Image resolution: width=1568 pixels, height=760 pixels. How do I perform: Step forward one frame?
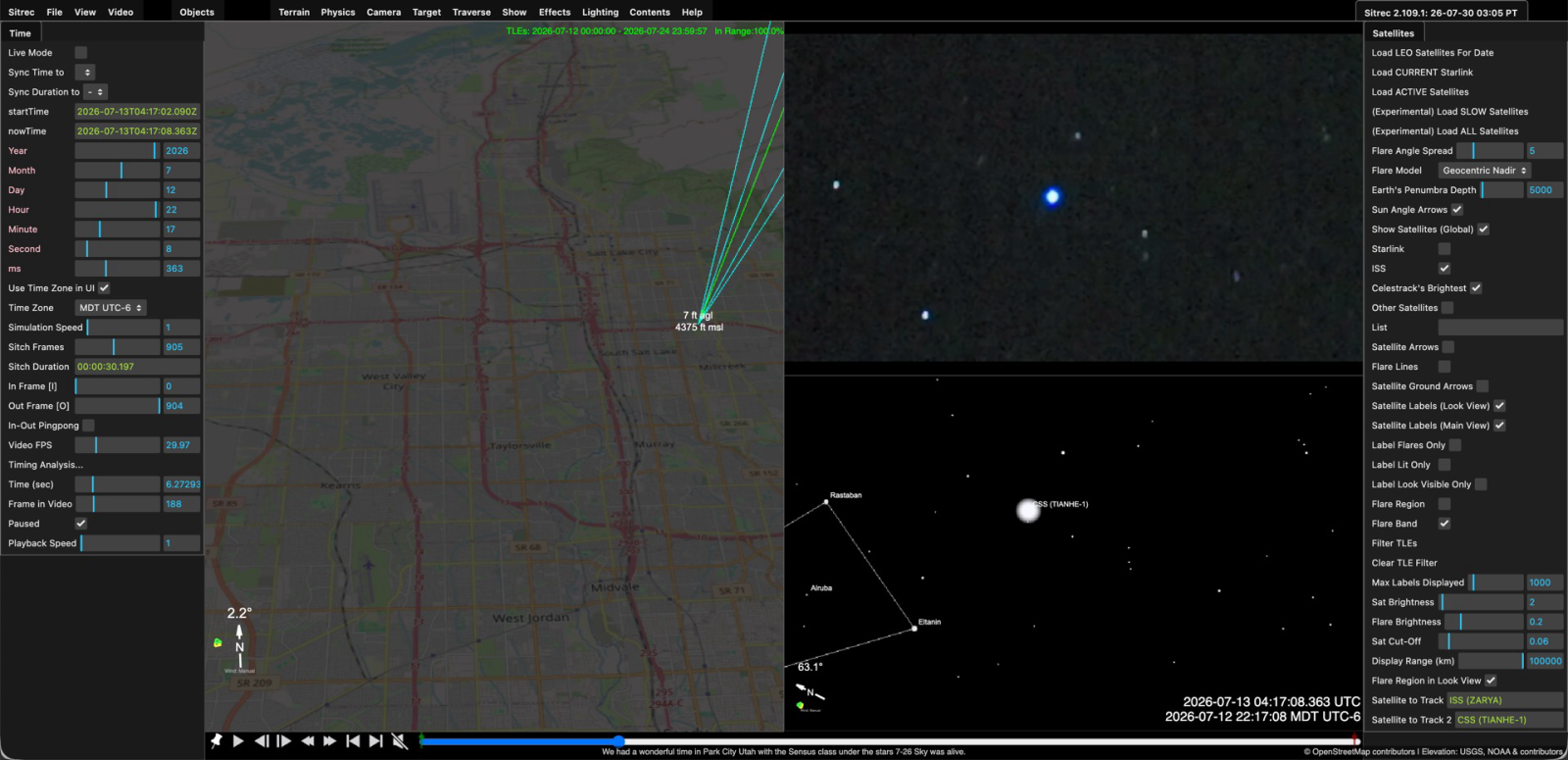pos(284,741)
